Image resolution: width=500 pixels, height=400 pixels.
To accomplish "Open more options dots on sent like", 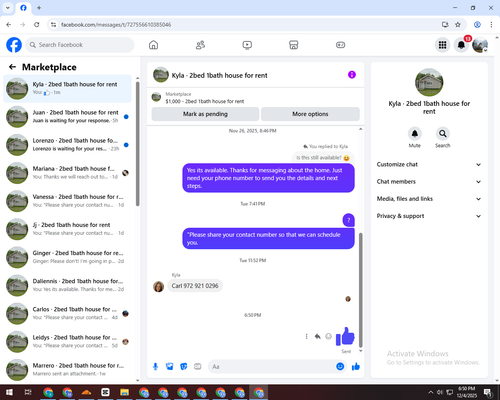I will click(x=306, y=336).
